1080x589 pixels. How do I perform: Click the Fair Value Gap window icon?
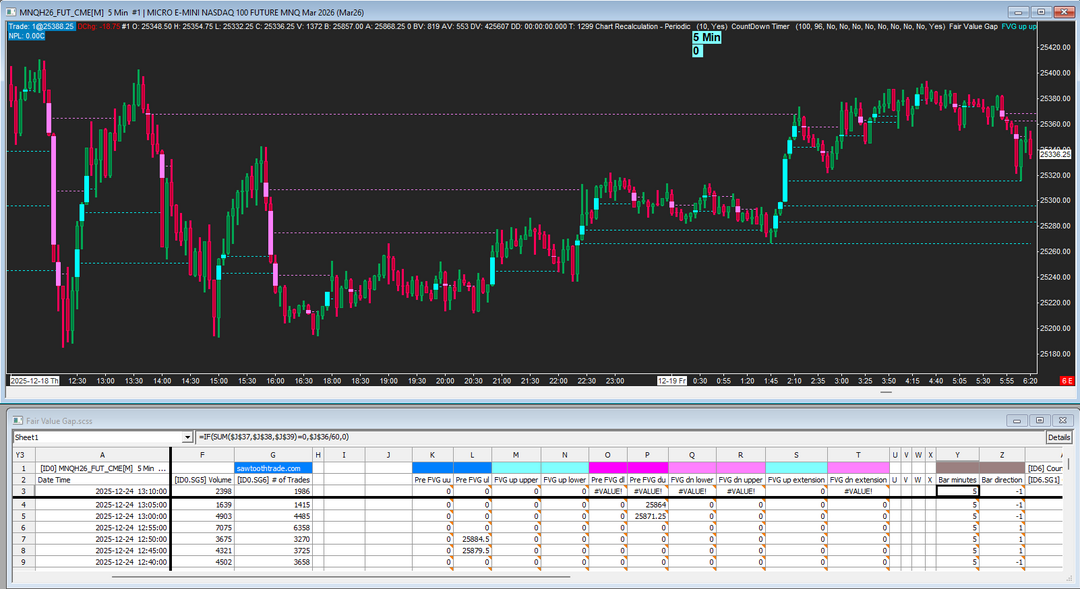(17, 421)
